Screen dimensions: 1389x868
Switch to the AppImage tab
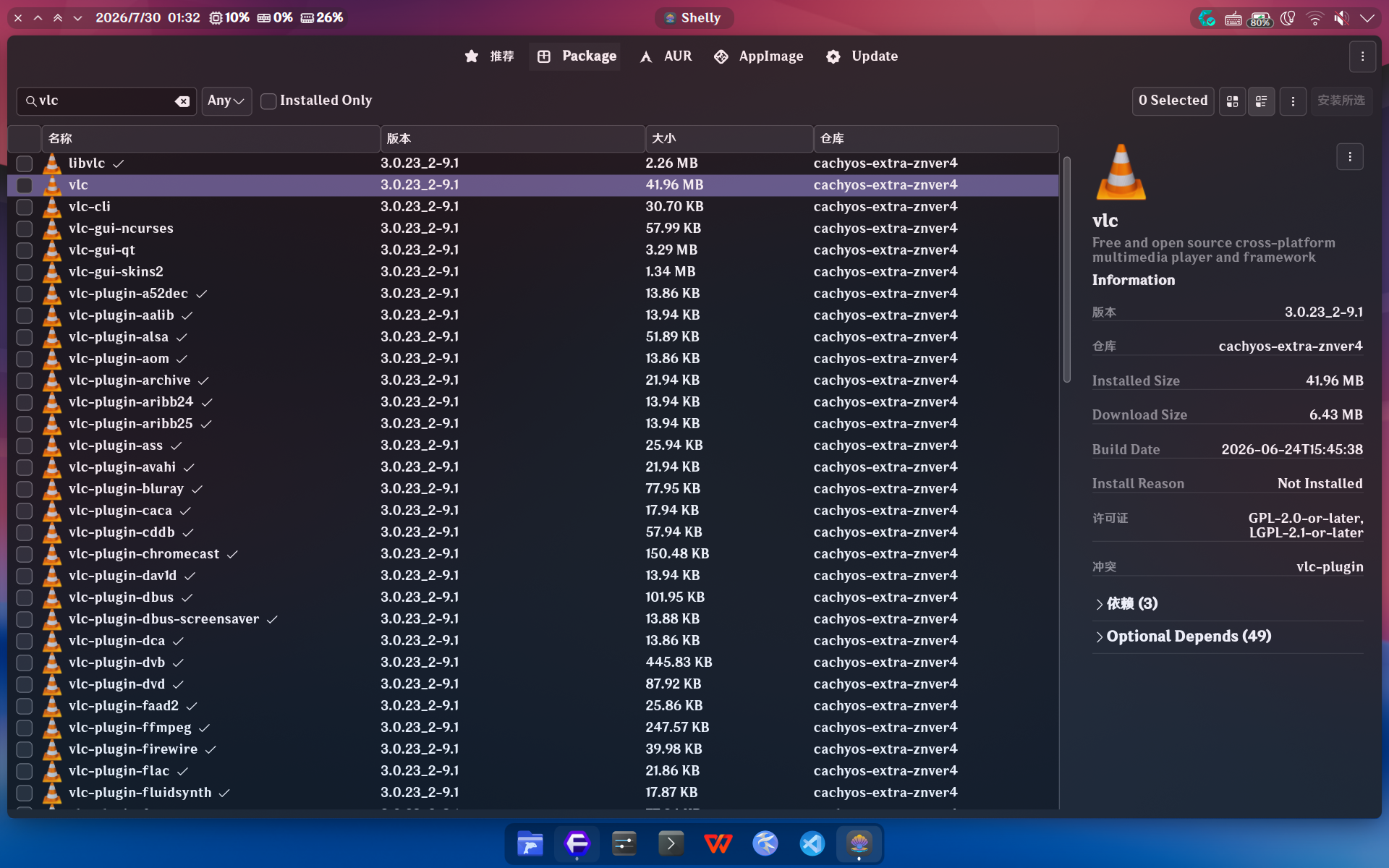click(758, 56)
